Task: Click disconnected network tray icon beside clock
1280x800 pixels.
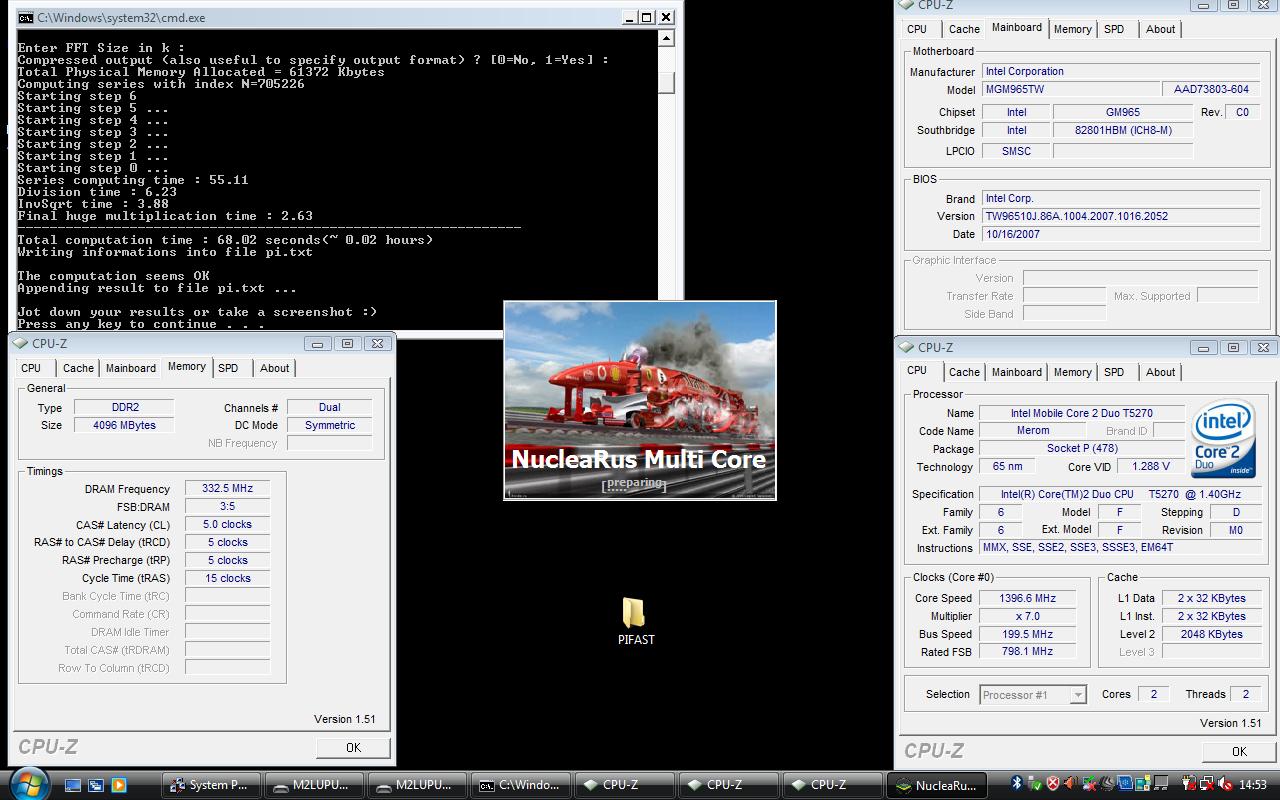Action: coord(1207,783)
